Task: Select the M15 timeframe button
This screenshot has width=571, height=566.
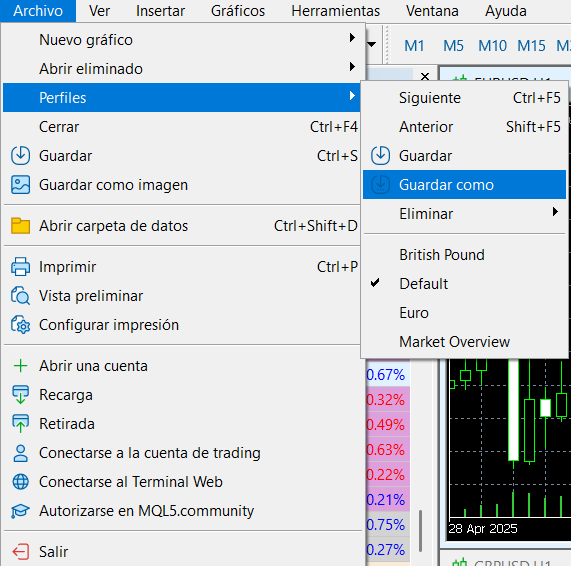Action: click(x=531, y=46)
